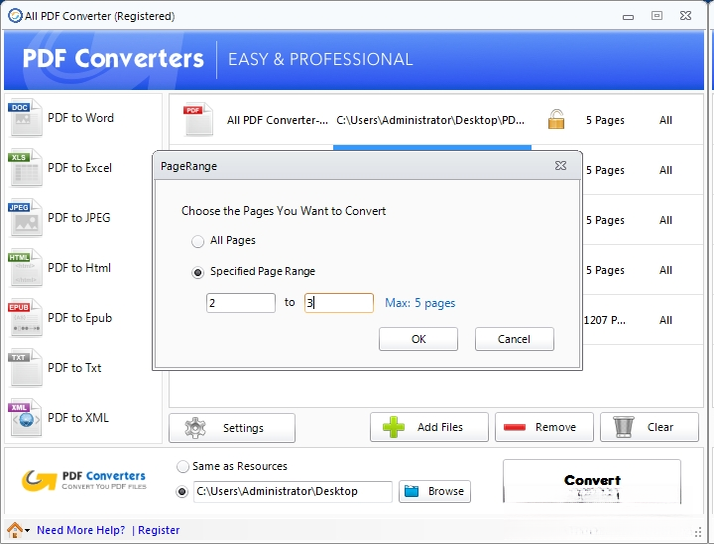Click the All page range in first row
The height and width of the screenshot is (544, 714).
[x=666, y=120]
